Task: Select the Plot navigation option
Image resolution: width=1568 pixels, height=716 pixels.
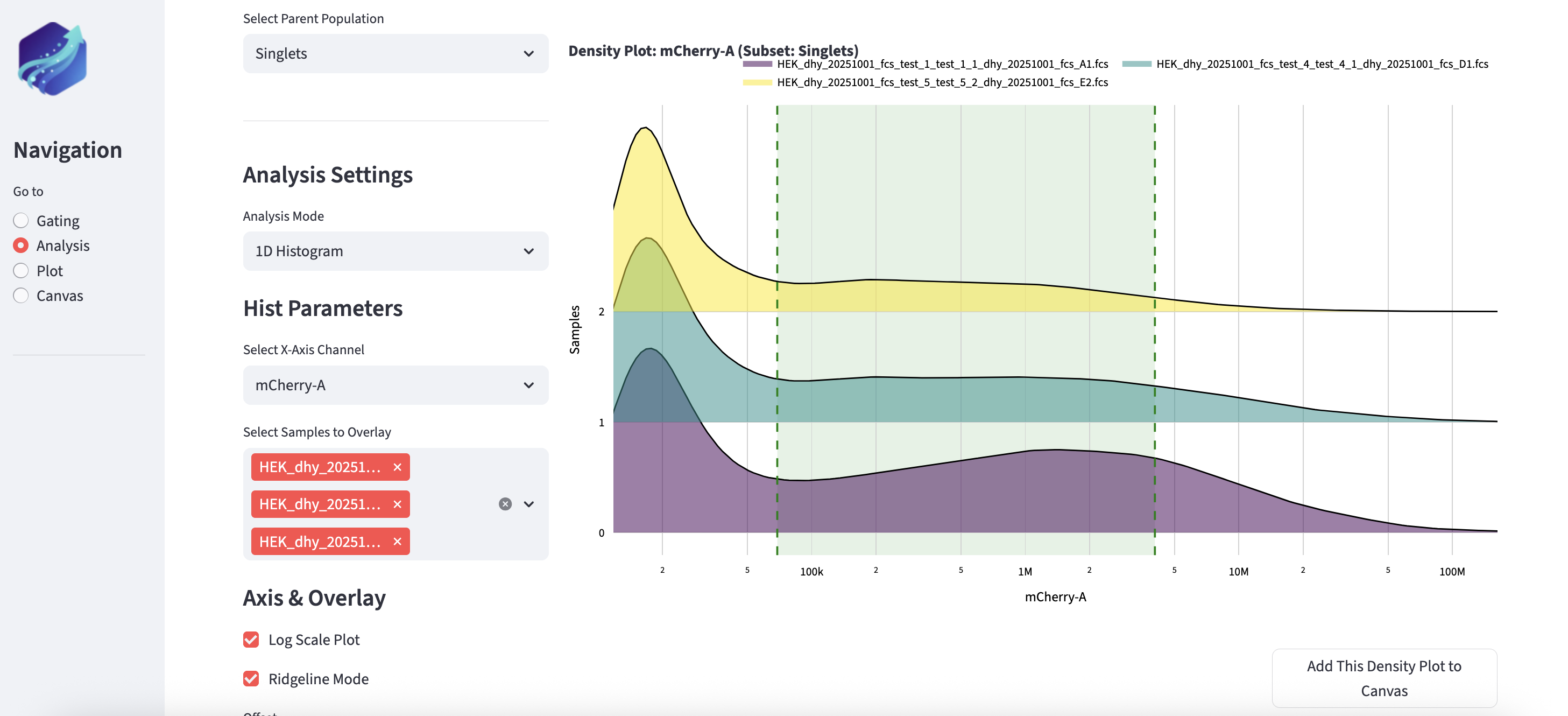Action: tap(22, 271)
